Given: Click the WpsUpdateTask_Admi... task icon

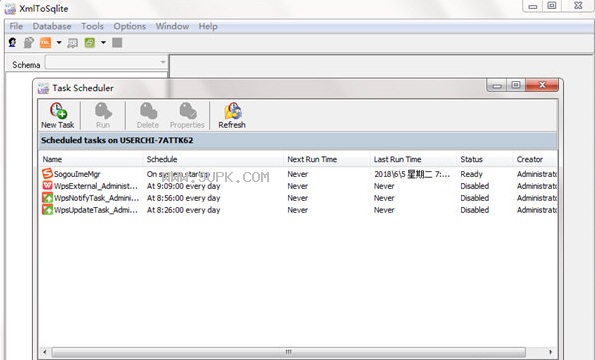Looking at the screenshot, I should 47,209.
